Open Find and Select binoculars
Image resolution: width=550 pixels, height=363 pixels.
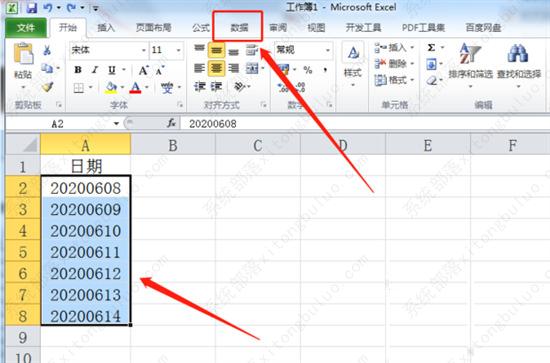click(518, 60)
